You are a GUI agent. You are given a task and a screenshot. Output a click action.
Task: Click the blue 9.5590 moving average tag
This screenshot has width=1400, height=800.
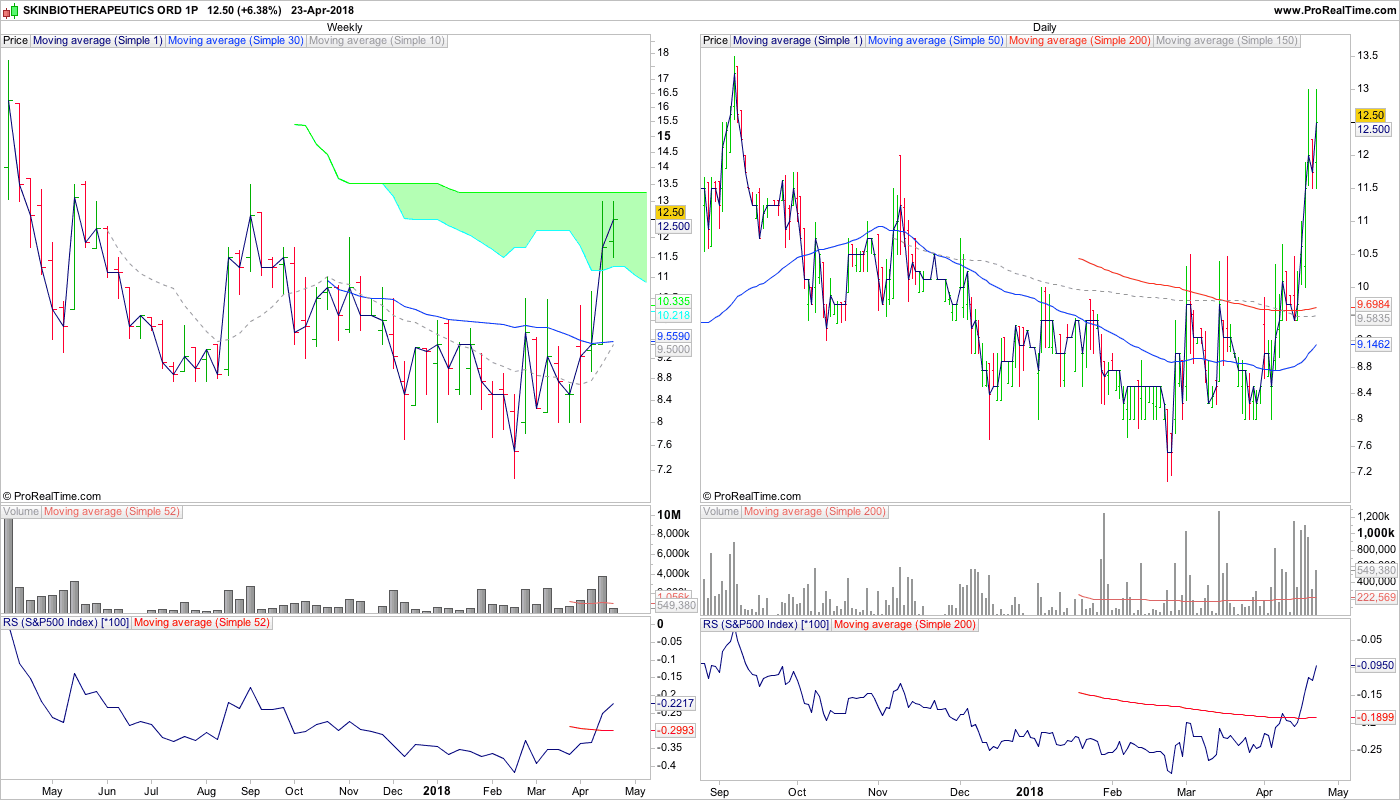click(672, 336)
